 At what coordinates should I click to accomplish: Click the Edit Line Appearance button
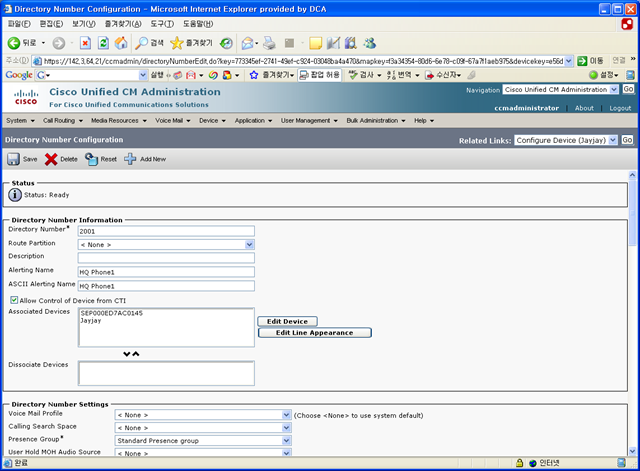tap(315, 333)
